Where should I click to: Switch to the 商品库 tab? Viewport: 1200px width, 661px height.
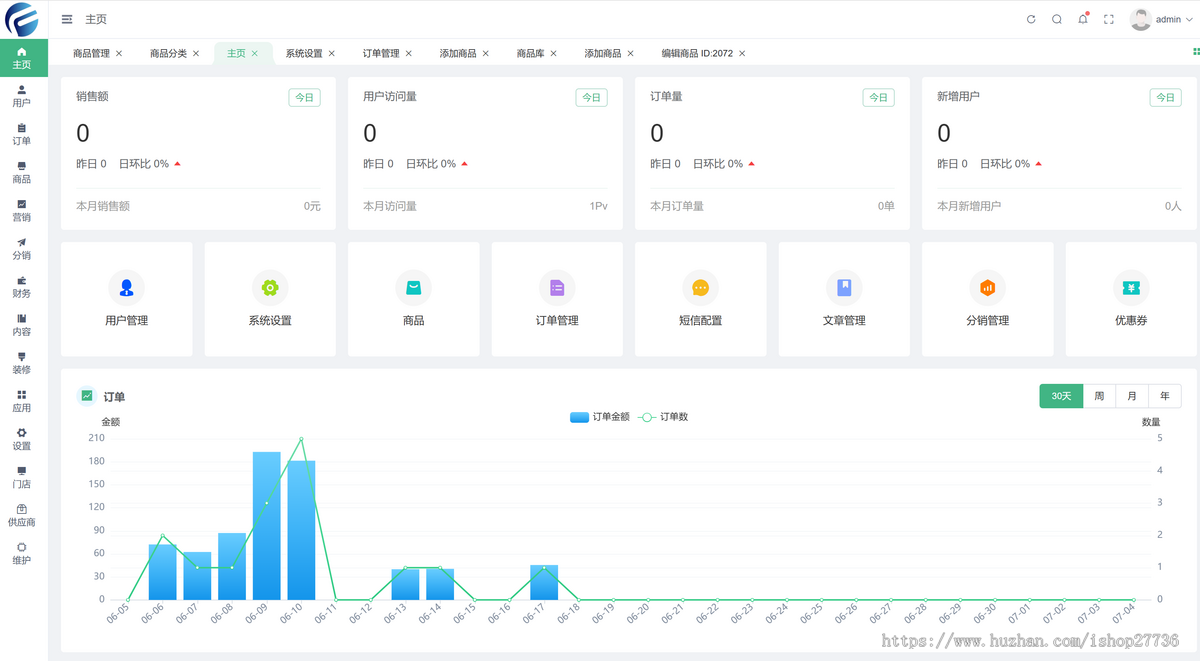click(x=530, y=53)
